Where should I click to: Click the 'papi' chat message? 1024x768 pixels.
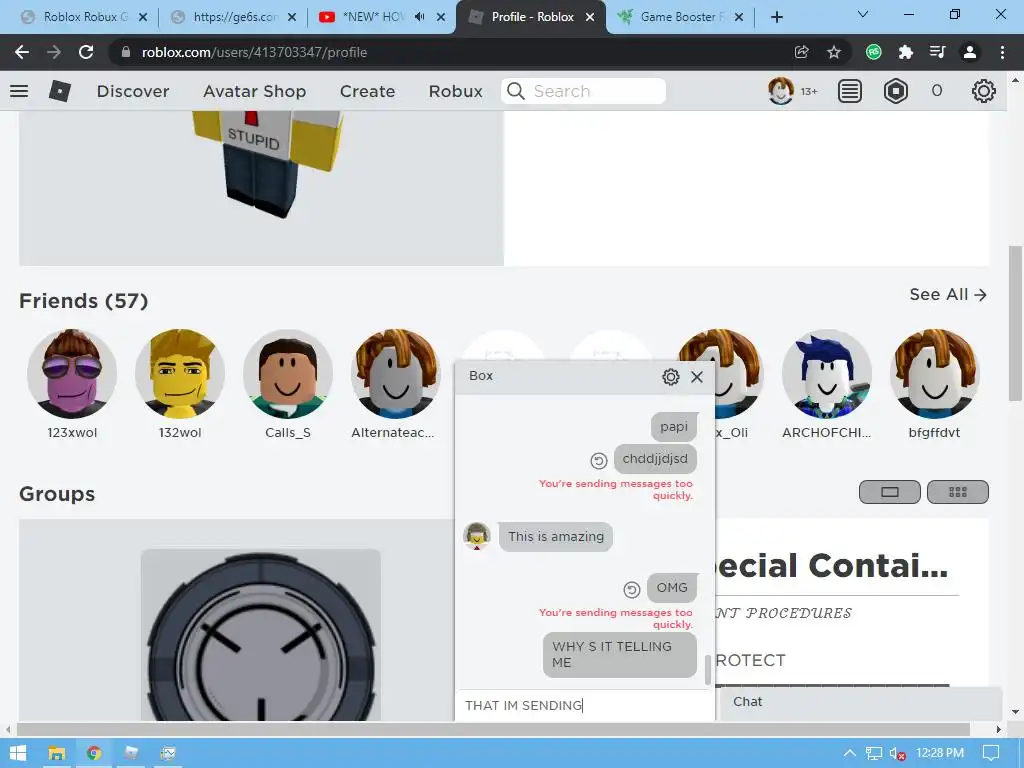pos(673,426)
